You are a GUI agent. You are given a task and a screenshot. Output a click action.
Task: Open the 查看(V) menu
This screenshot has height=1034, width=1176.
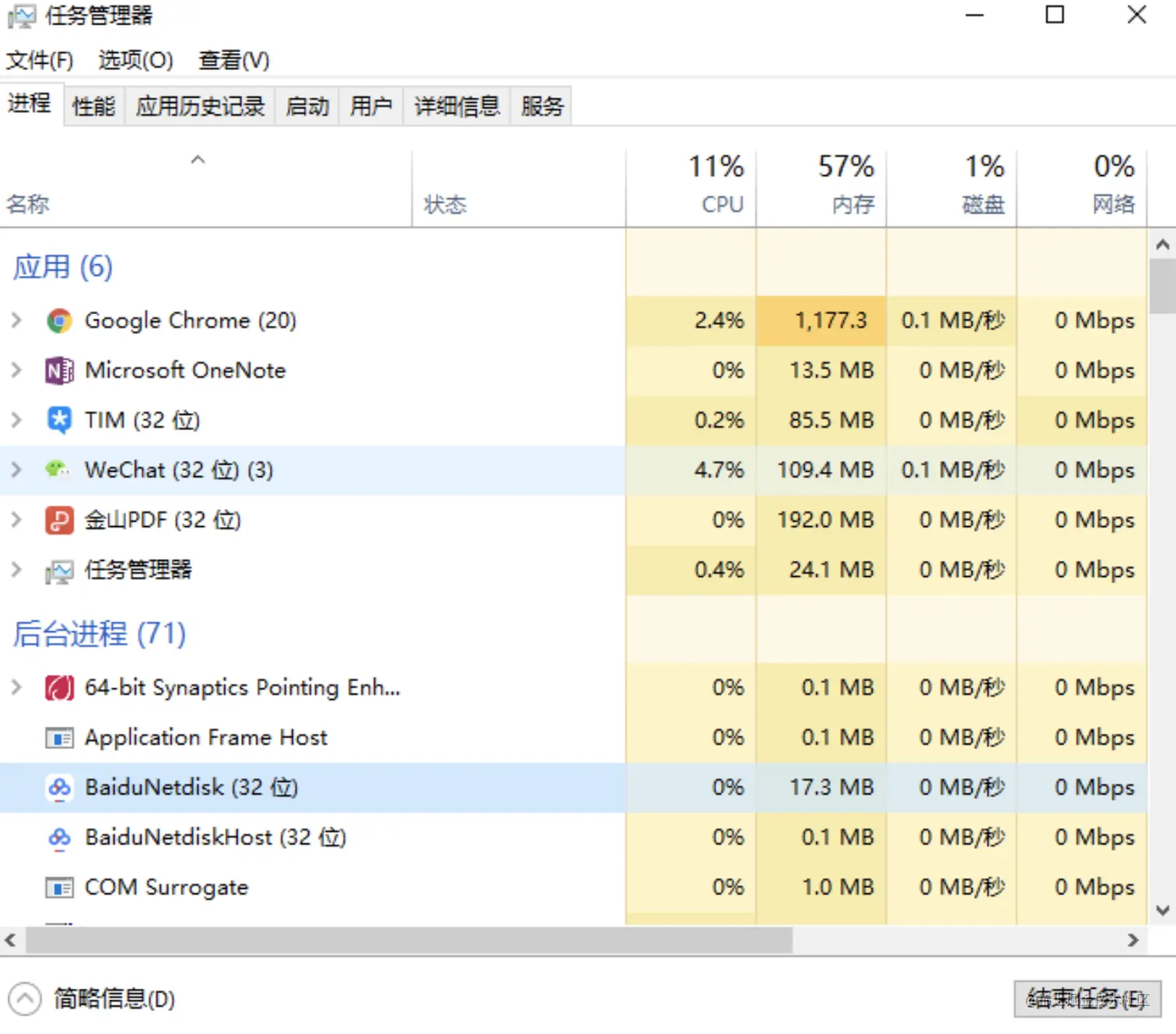click(x=234, y=60)
